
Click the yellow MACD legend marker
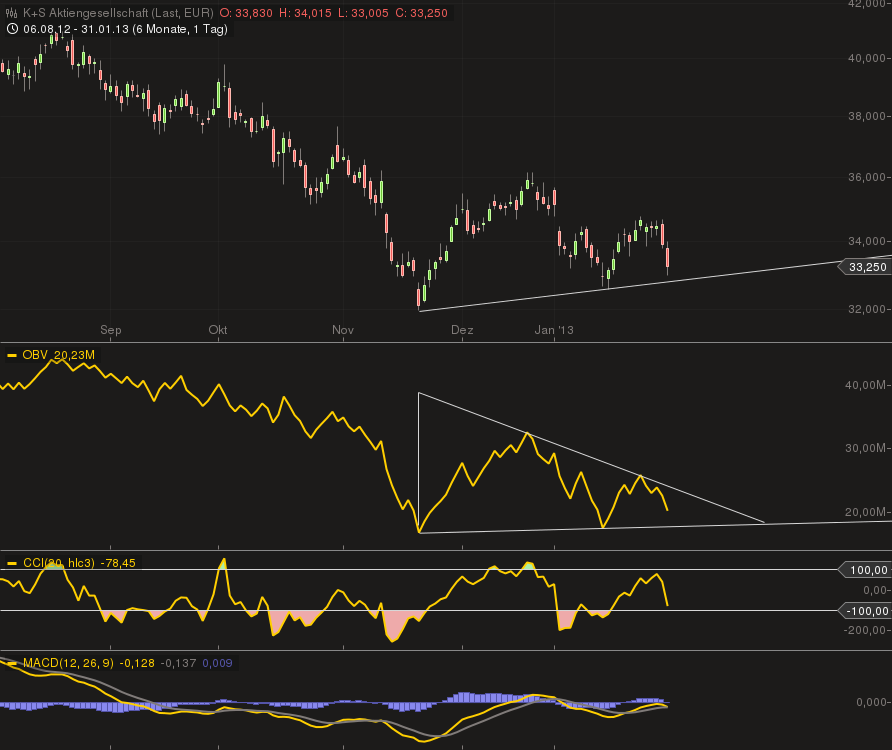[12, 664]
